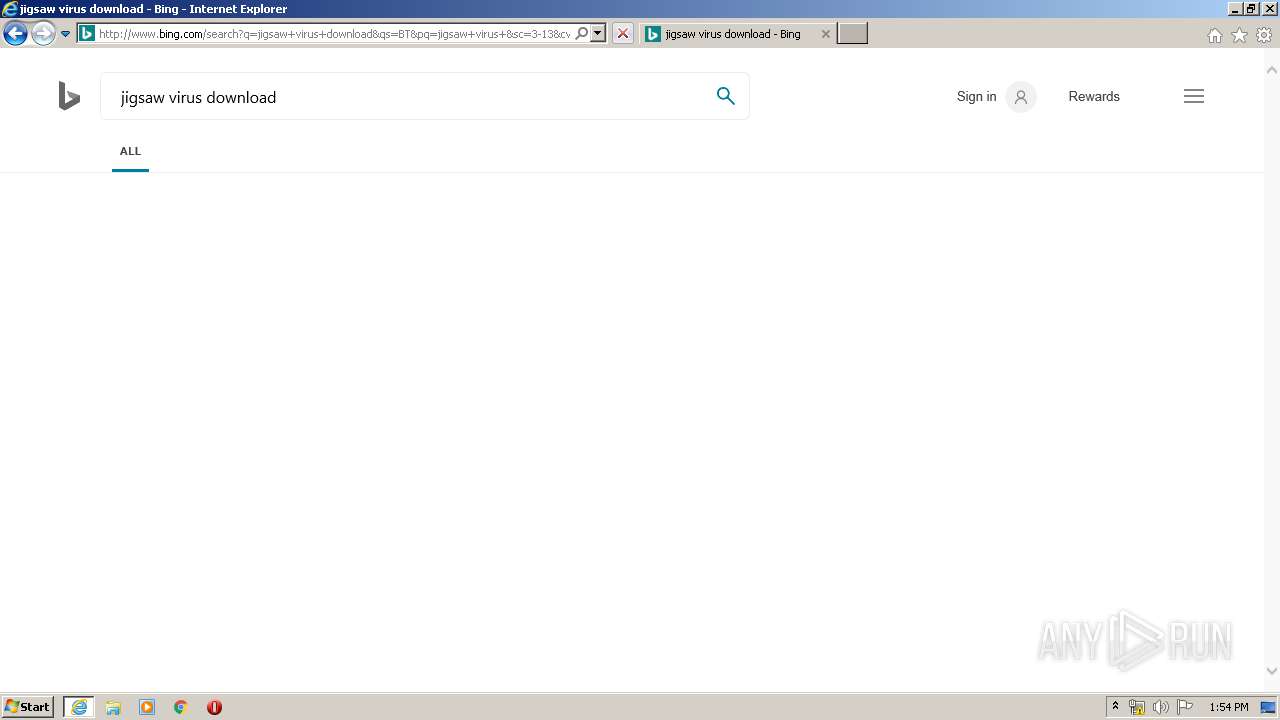Click the taskbar clock showing 1:54 PM
The image size is (1280, 720).
pos(1228,707)
